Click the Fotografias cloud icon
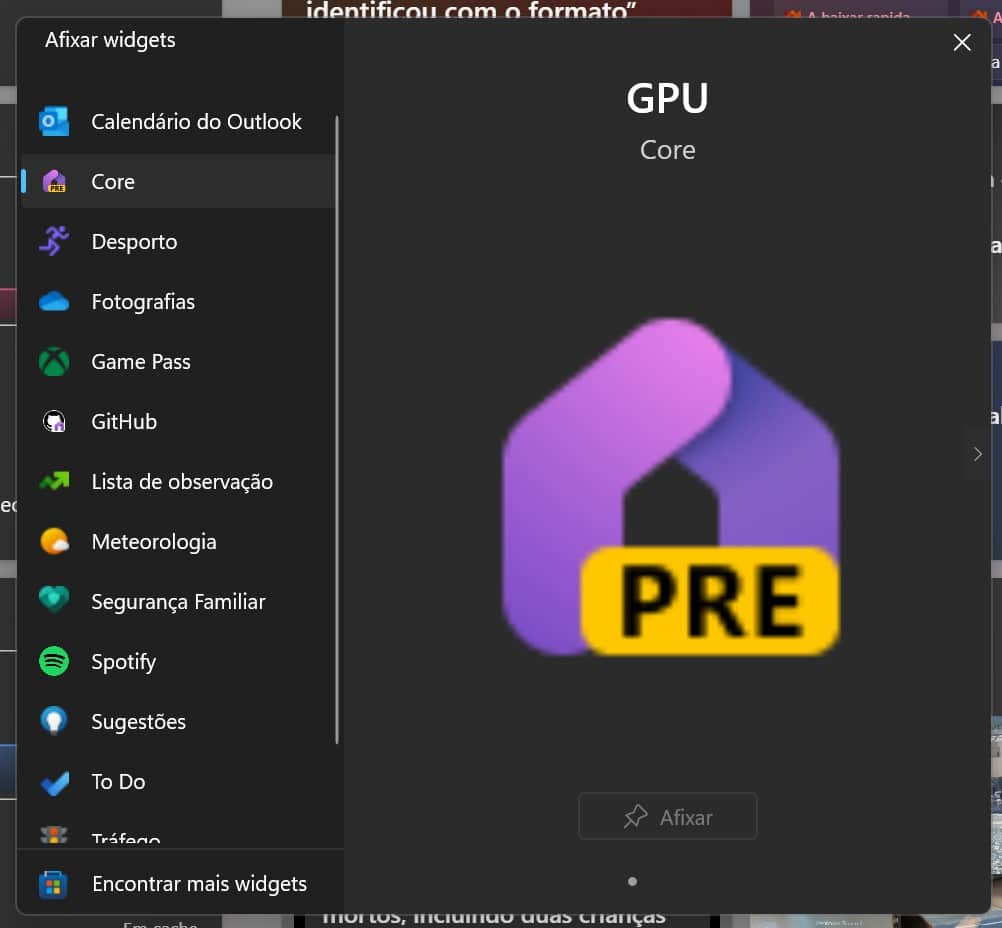 pos(54,301)
